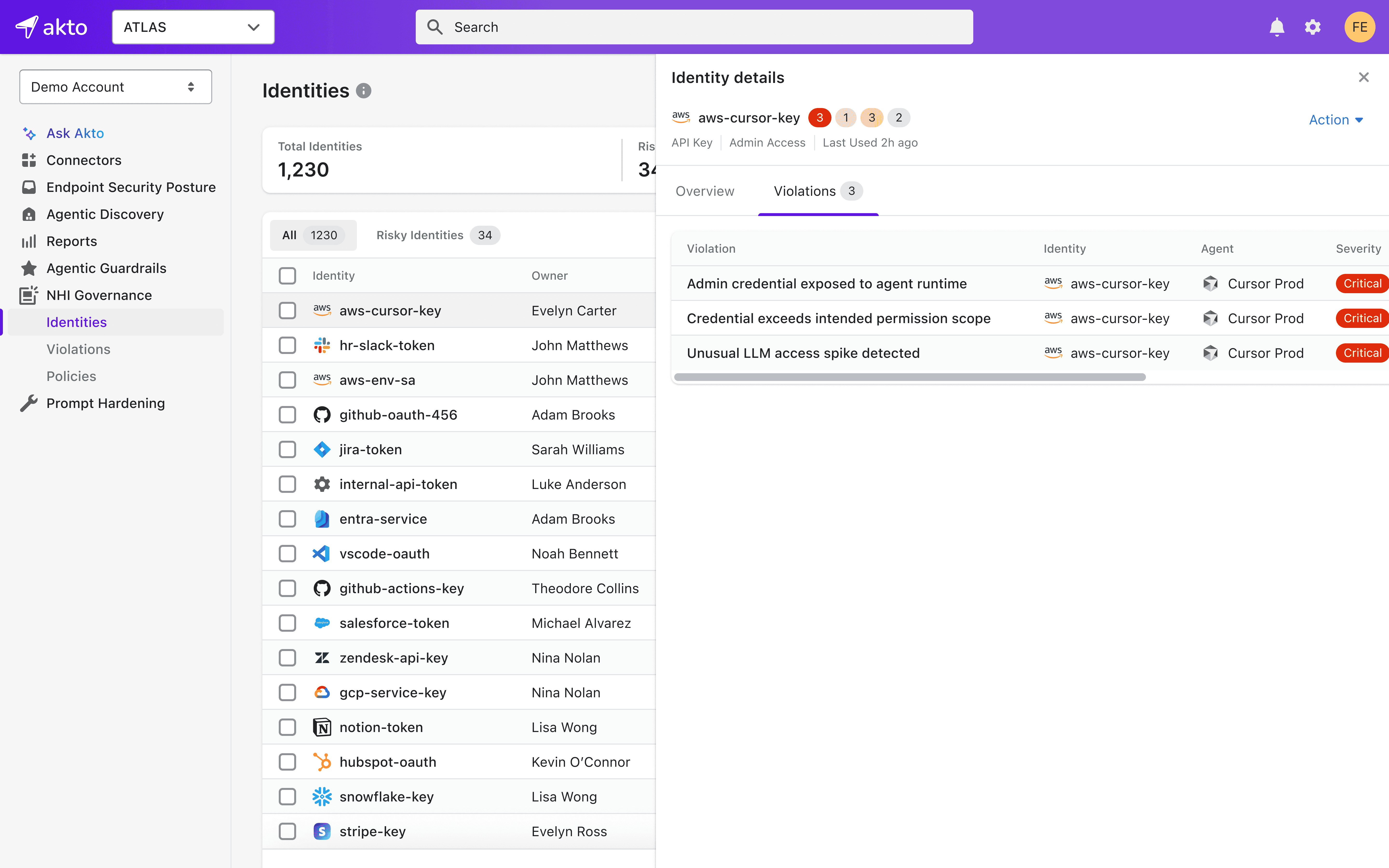Click the Reports bar chart icon
This screenshot has height=868, width=1389.
pos(29,241)
